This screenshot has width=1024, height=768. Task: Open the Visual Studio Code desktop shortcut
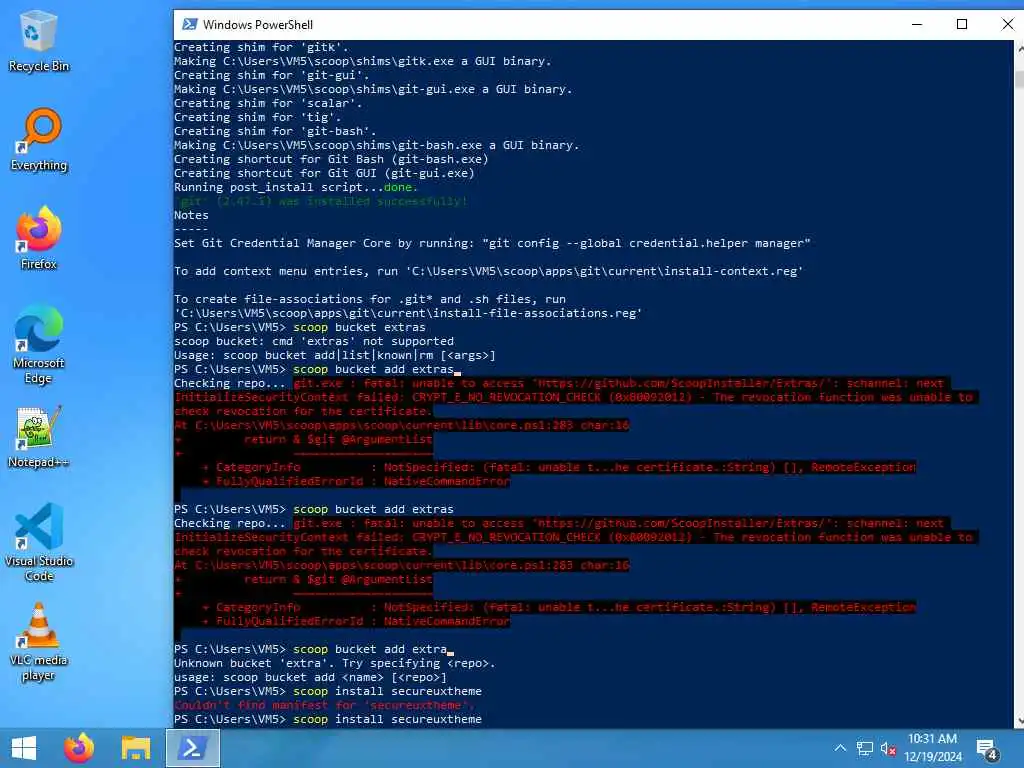(39, 542)
